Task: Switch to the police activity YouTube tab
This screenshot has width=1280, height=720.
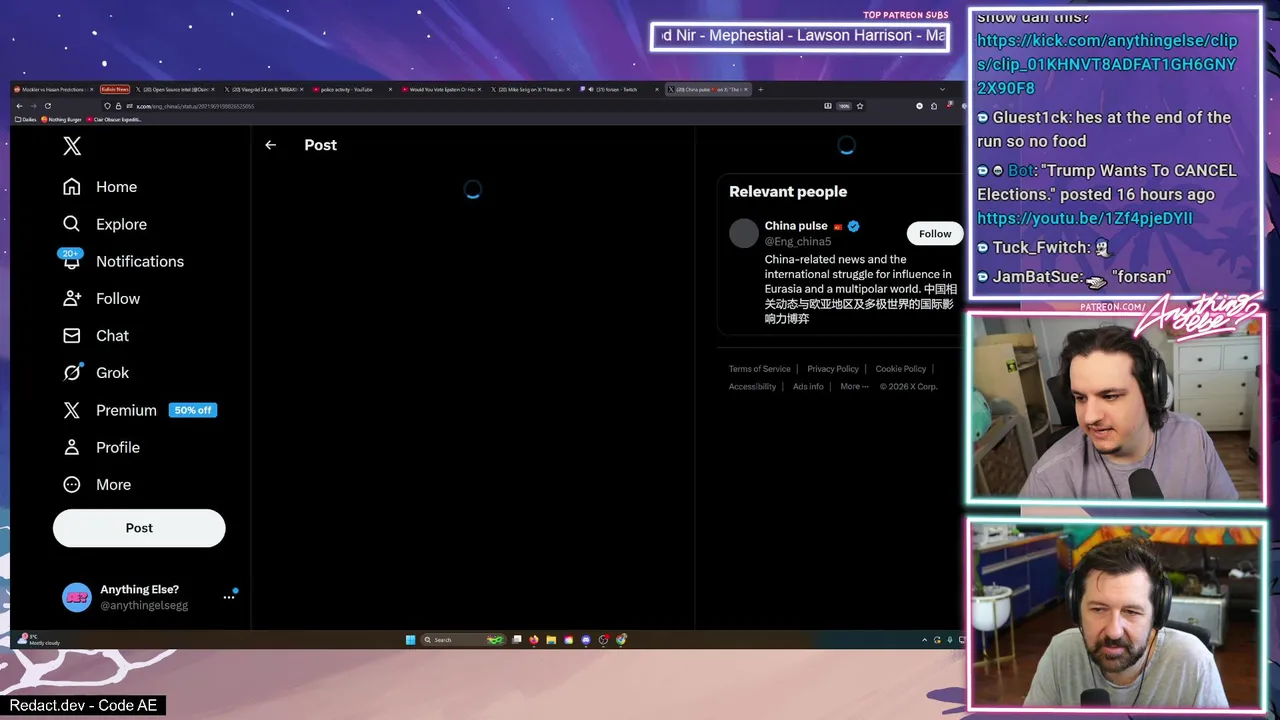Action: (352, 89)
